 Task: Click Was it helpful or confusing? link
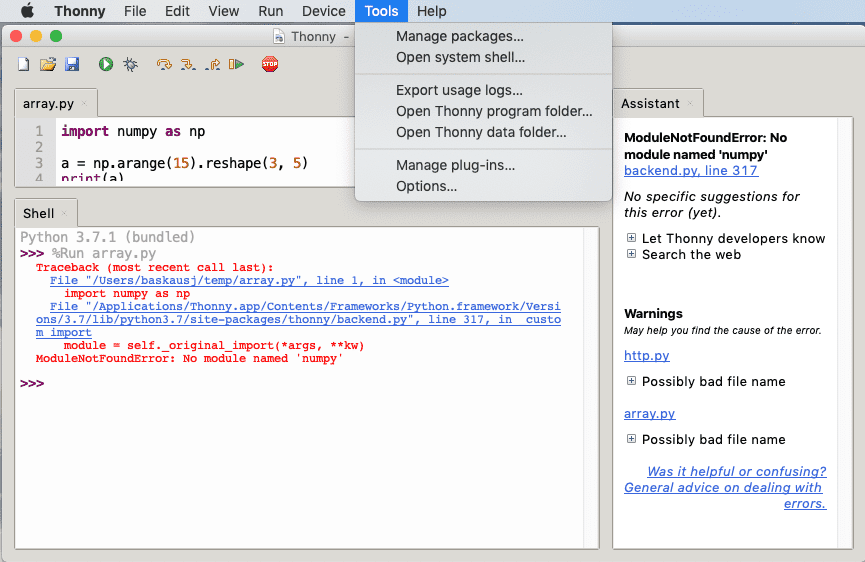pos(736,472)
